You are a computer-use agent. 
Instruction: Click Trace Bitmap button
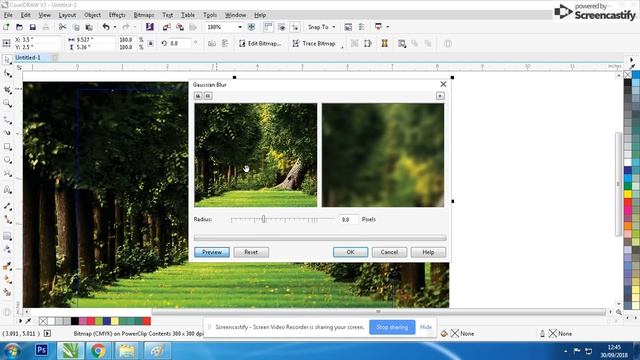(314, 43)
